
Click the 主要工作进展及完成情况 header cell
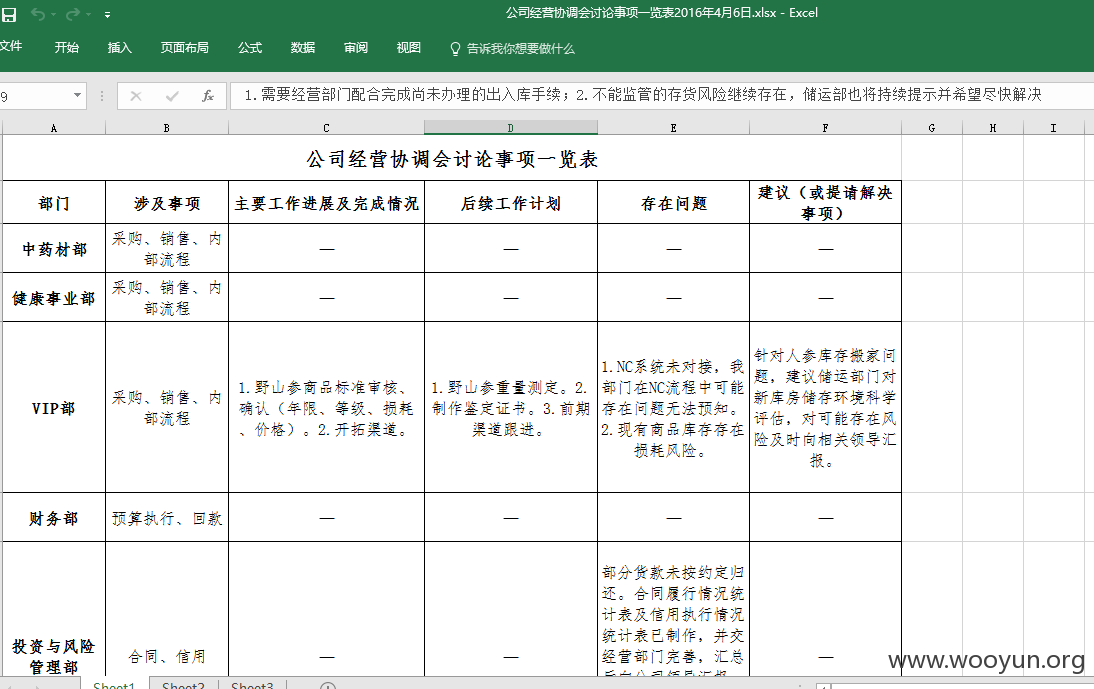[x=326, y=203]
